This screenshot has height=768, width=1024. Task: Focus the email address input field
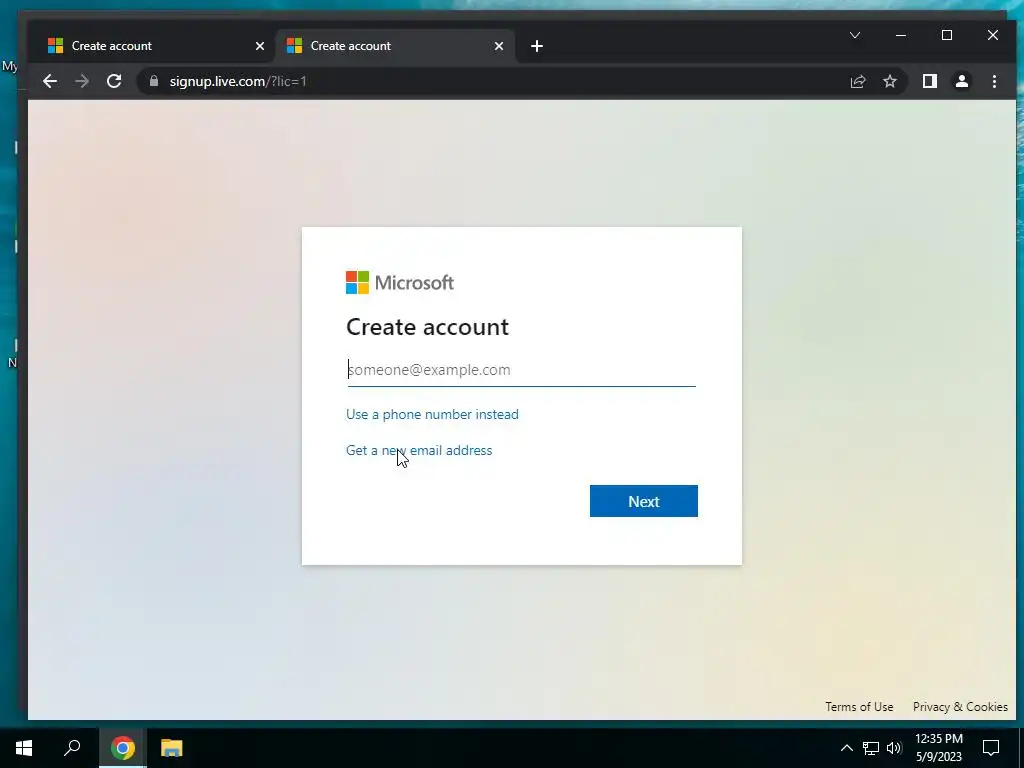(521, 370)
